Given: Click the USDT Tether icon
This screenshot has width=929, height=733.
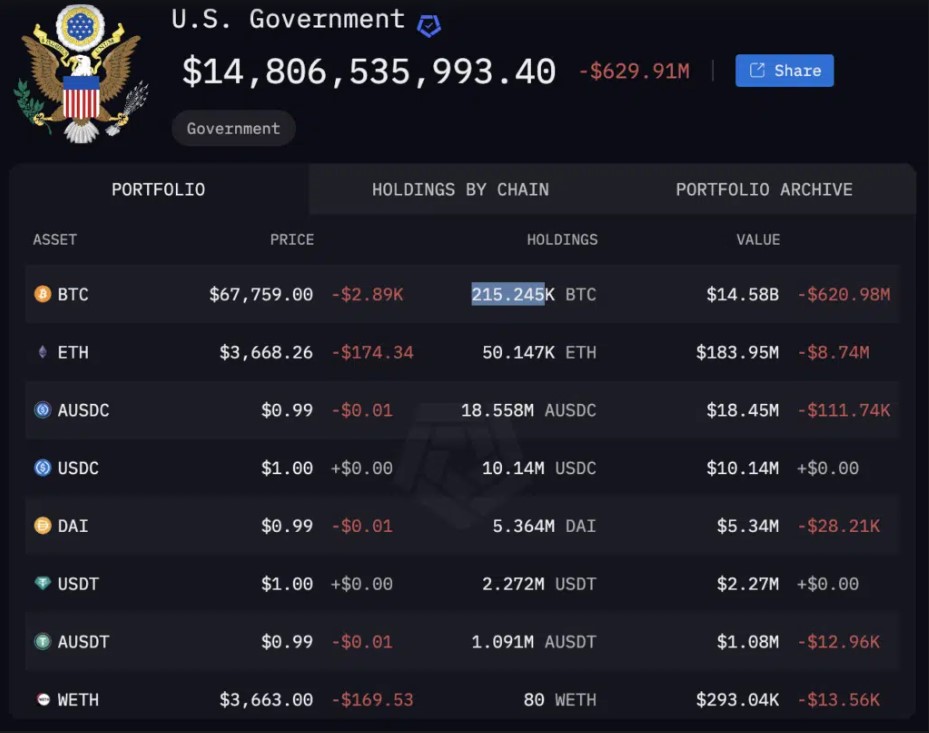Looking at the screenshot, I should [x=42, y=584].
